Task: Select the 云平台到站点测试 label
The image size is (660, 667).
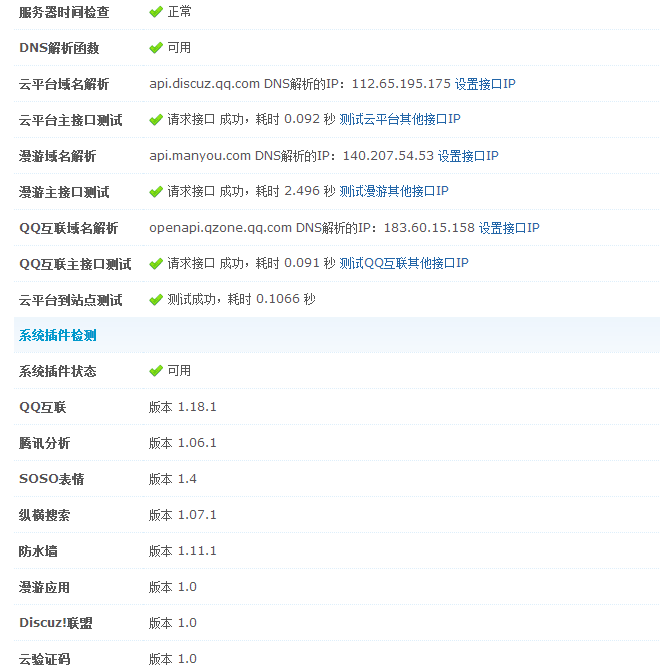Action: [71, 300]
